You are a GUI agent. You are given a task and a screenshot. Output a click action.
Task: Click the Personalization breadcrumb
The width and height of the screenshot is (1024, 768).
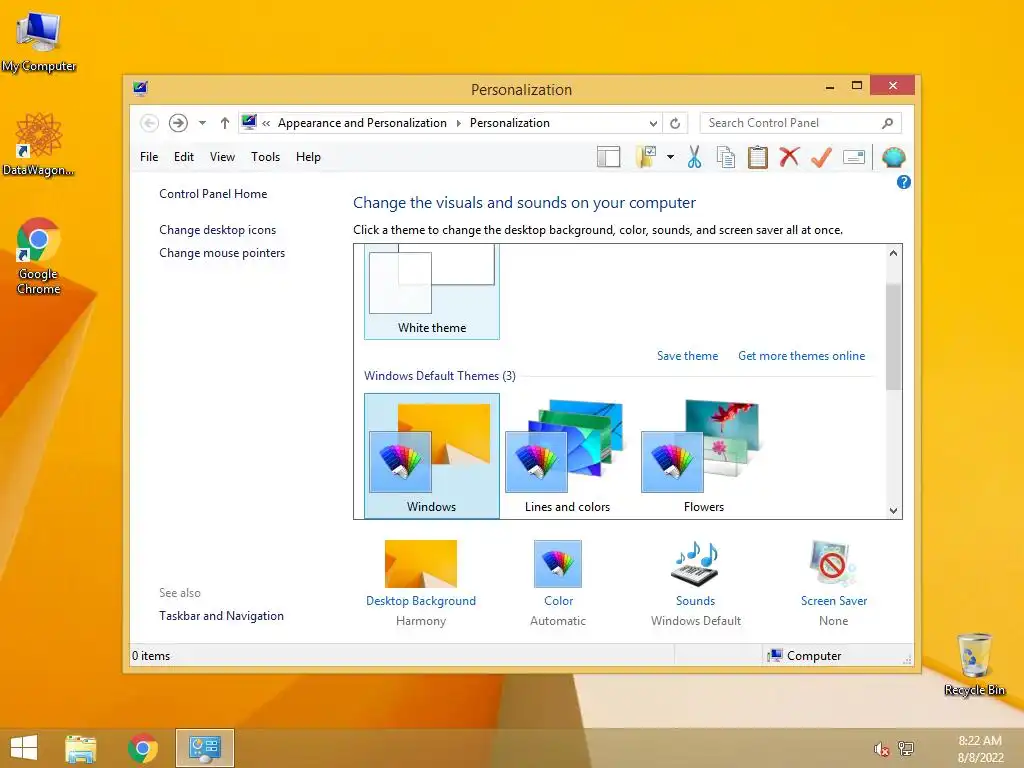pos(509,123)
